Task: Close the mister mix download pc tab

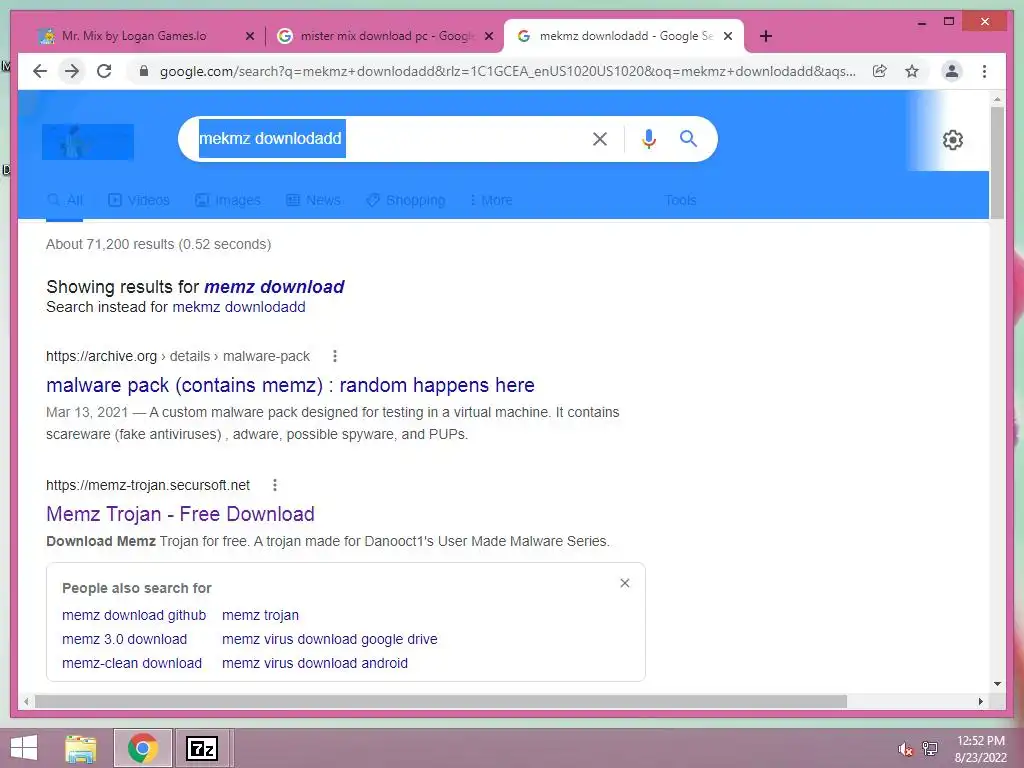Action: click(x=488, y=36)
